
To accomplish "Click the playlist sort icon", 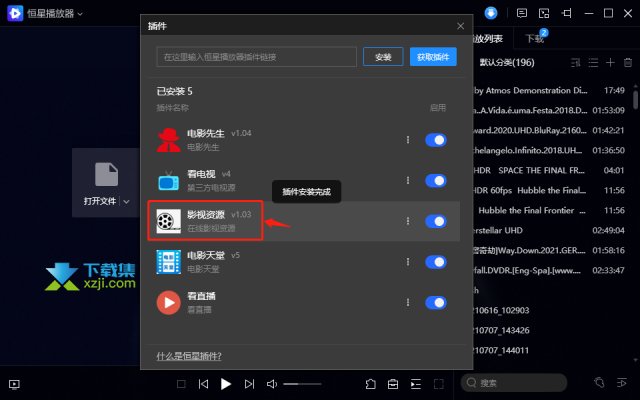I will point(576,62).
